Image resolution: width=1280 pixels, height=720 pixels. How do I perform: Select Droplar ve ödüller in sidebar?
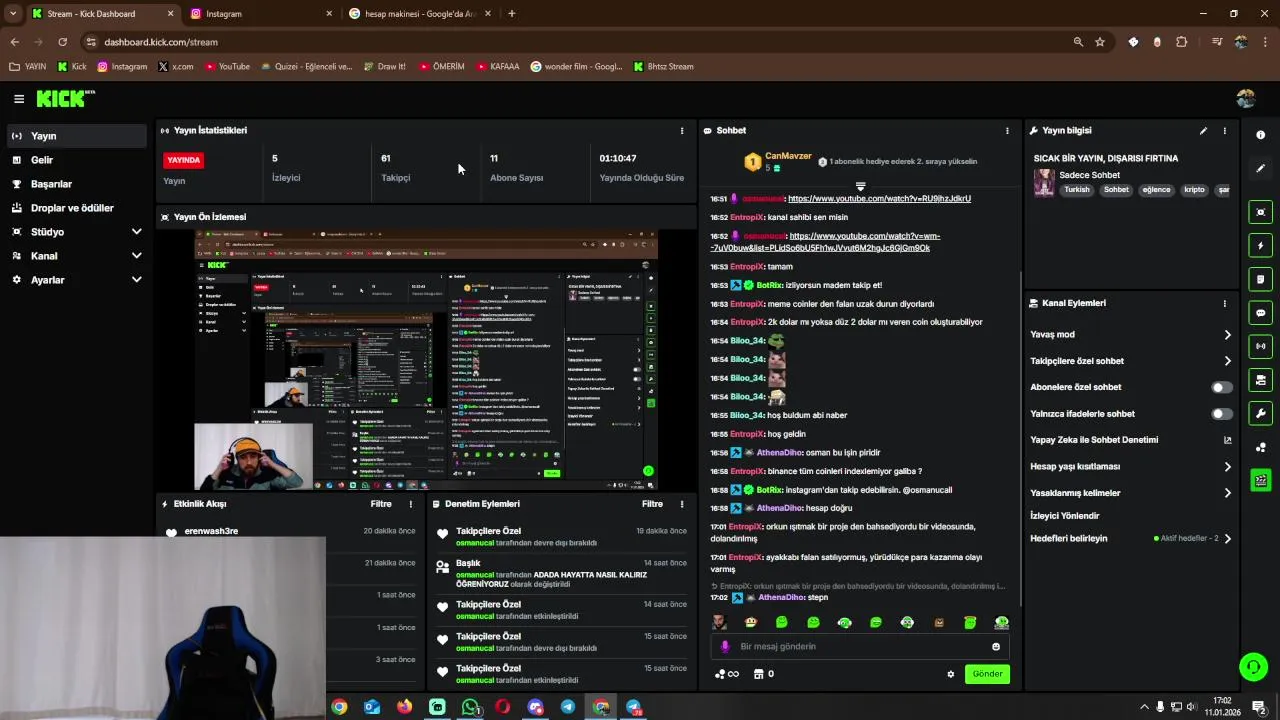click(x=78, y=208)
